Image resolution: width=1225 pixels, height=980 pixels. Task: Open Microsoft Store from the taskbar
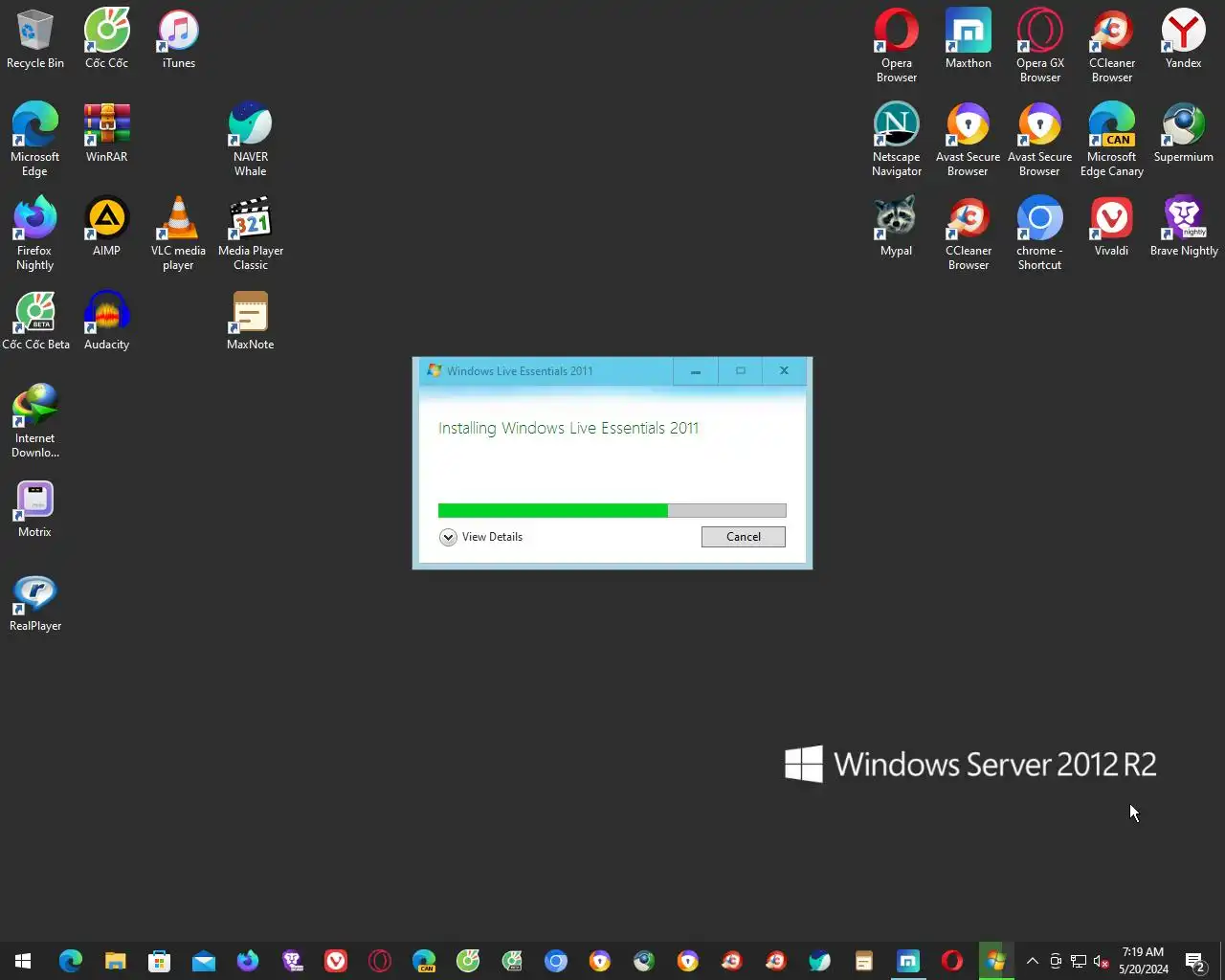point(159,961)
